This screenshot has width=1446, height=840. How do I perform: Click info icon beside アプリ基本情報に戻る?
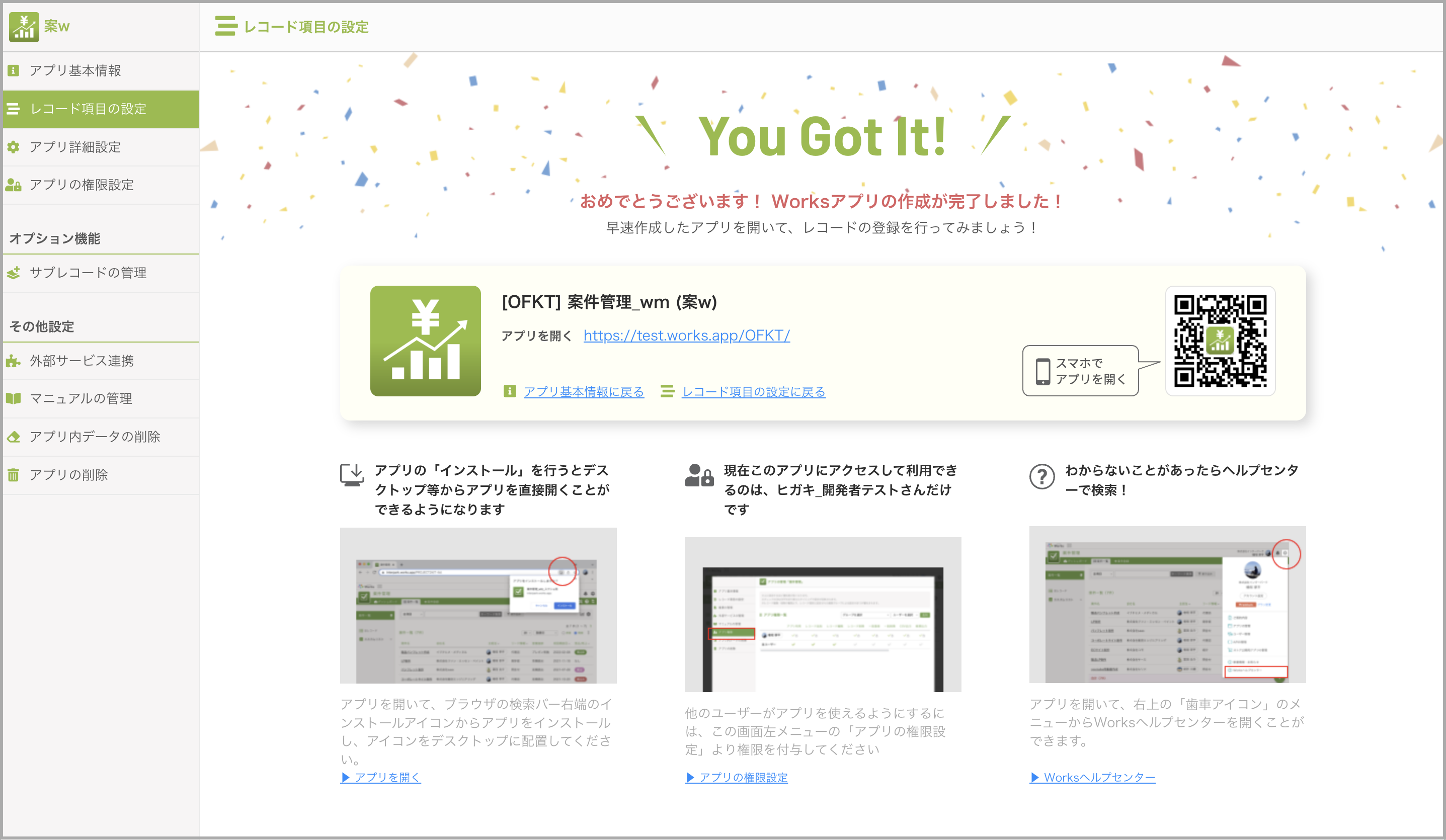pyautogui.click(x=509, y=391)
